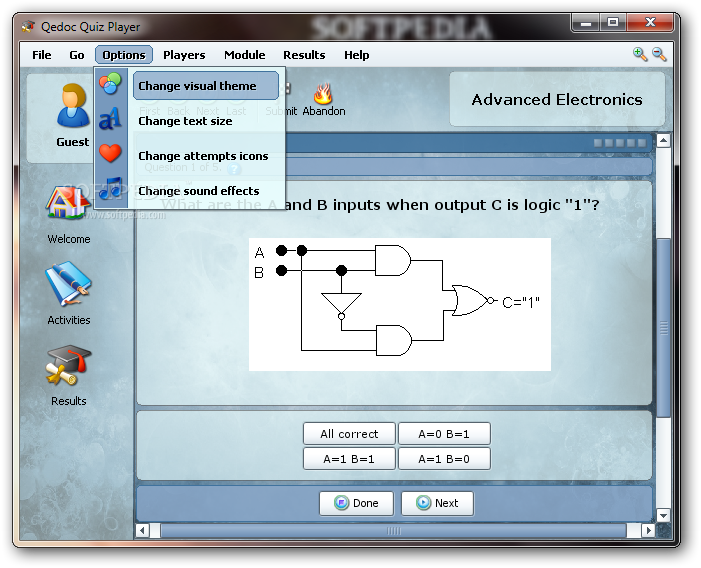Click the horizontal scrollbar left arrow

(143, 530)
